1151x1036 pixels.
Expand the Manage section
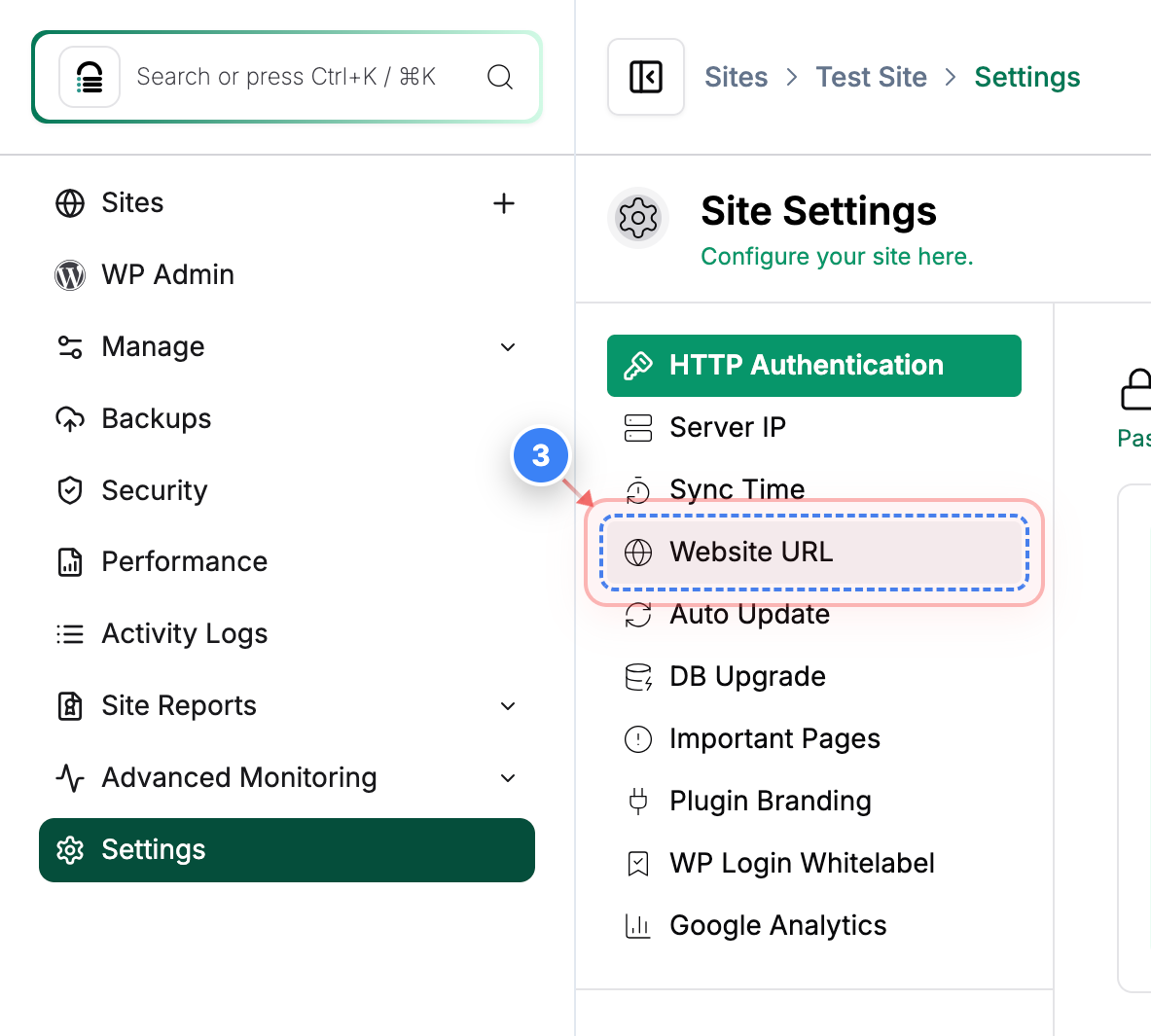(x=507, y=346)
